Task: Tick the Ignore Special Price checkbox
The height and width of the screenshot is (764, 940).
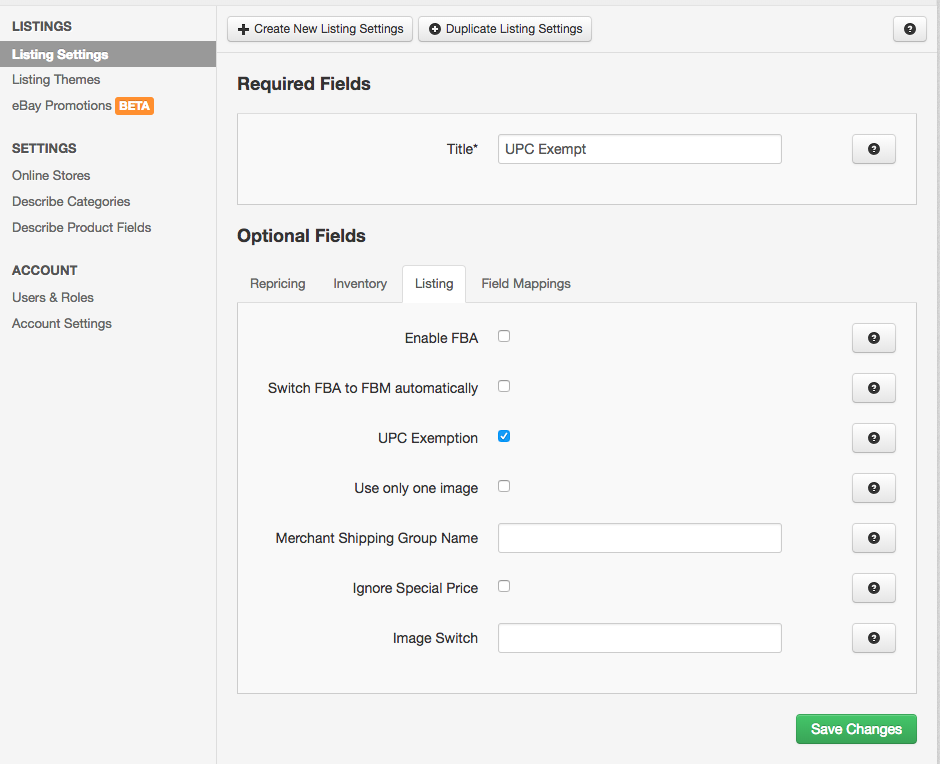Action: pyautogui.click(x=504, y=586)
